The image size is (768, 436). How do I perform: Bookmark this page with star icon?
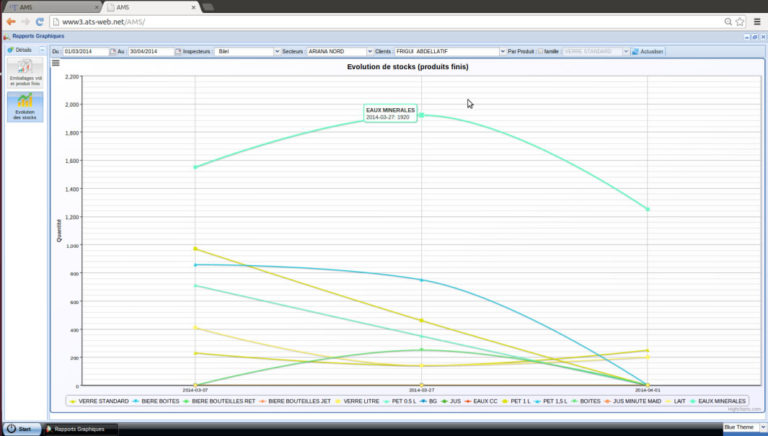(739, 21)
